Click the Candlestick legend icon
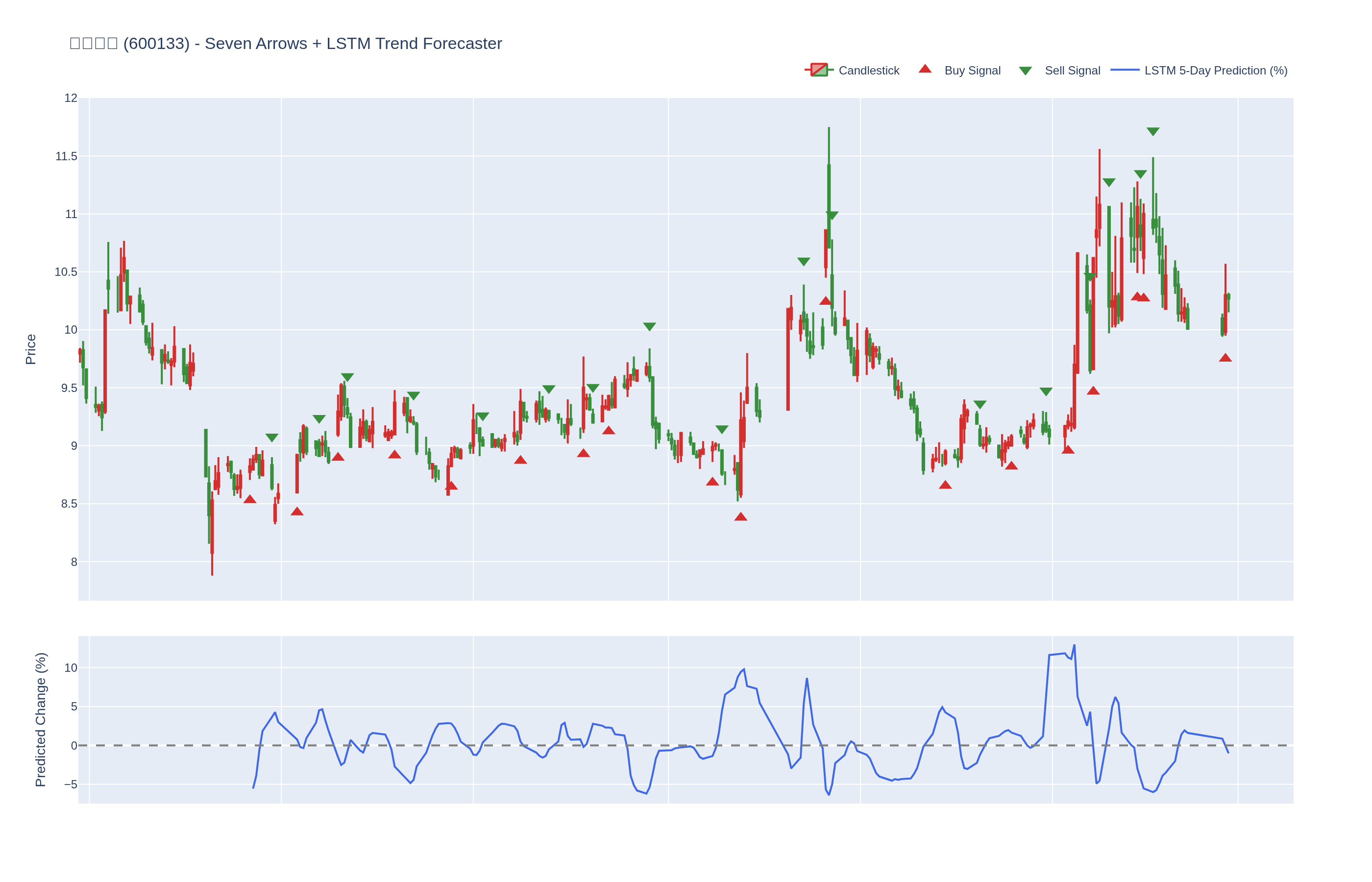1372x882 pixels. [819, 71]
